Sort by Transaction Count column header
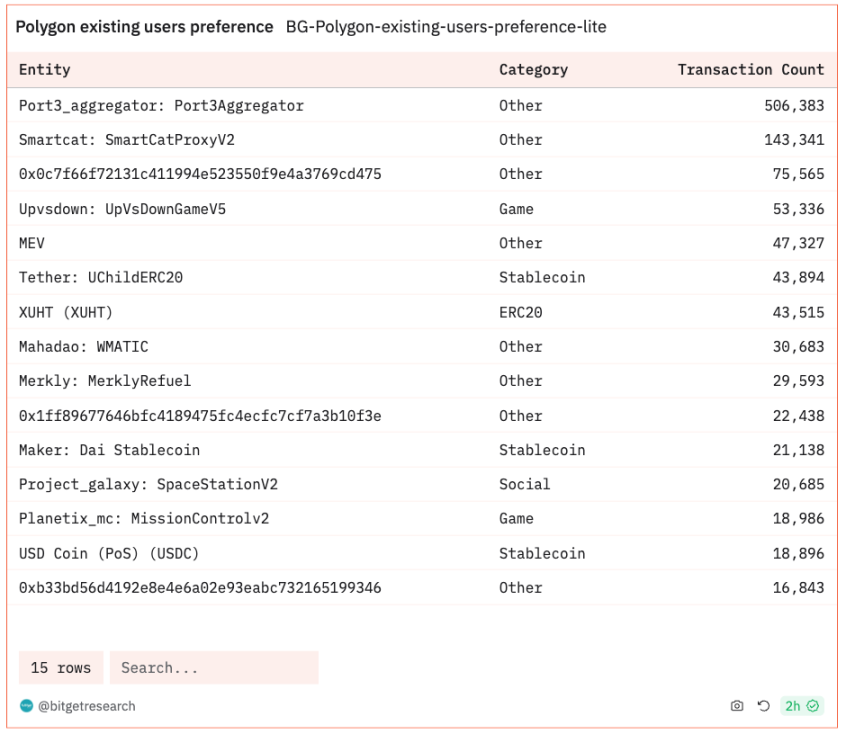This screenshot has height=734, width=846. (x=751, y=70)
